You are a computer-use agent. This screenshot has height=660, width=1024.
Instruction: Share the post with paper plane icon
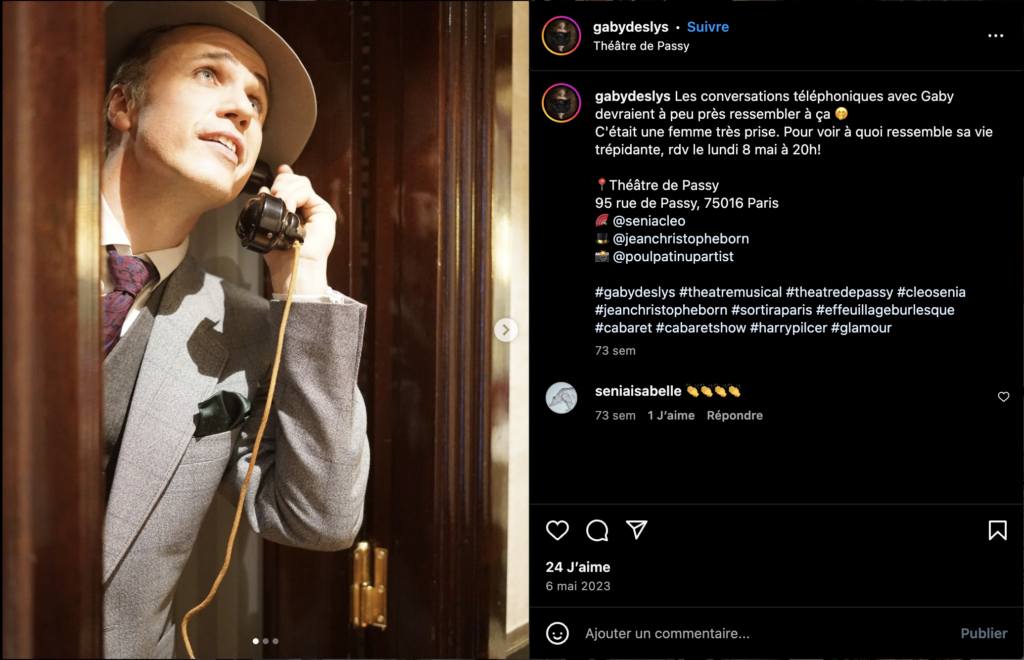tap(637, 530)
